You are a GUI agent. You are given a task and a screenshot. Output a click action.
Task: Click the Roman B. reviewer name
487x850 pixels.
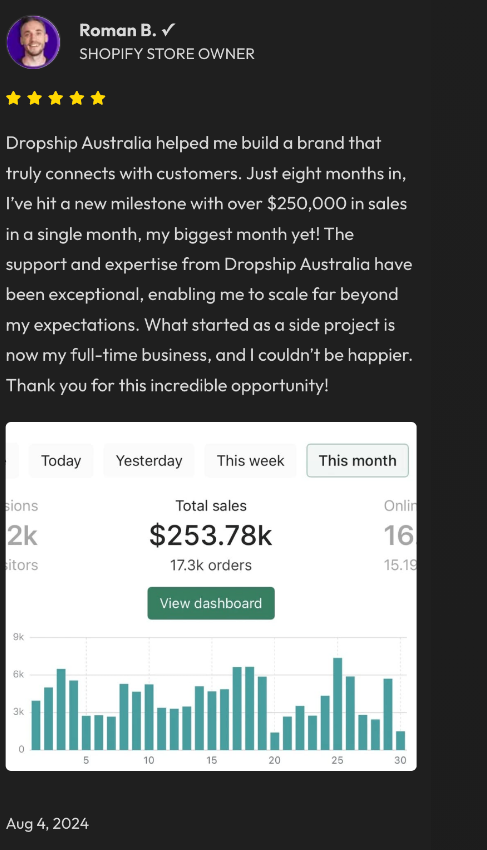(118, 30)
